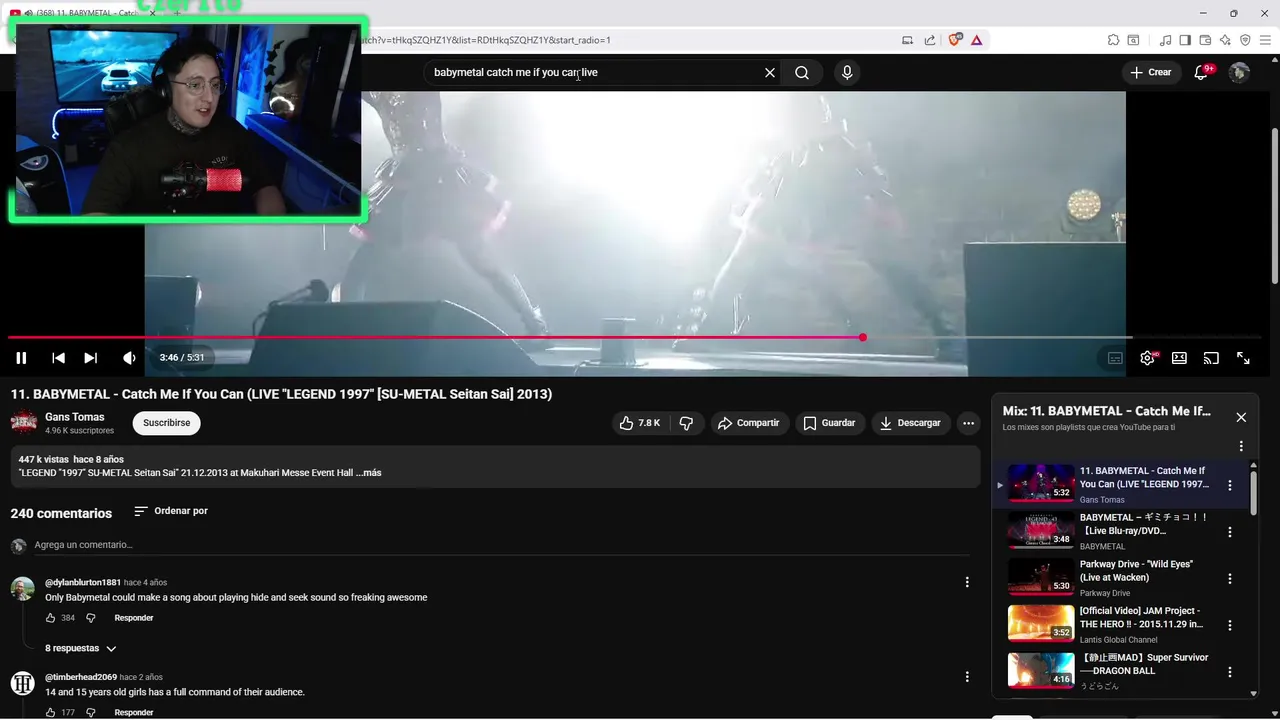
Task: Like the comment by @dylanblurton1881
Action: click(51, 618)
